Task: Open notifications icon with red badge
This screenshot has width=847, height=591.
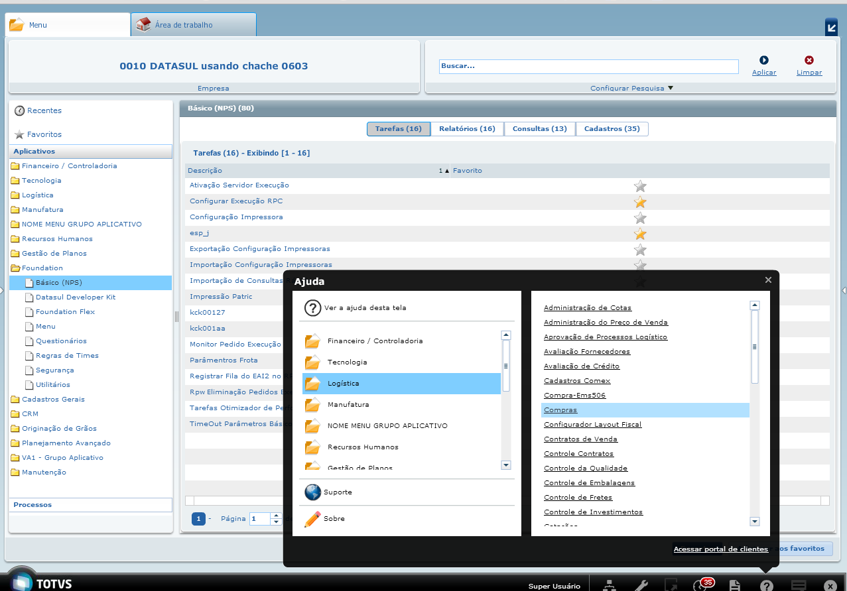Action: click(703, 584)
